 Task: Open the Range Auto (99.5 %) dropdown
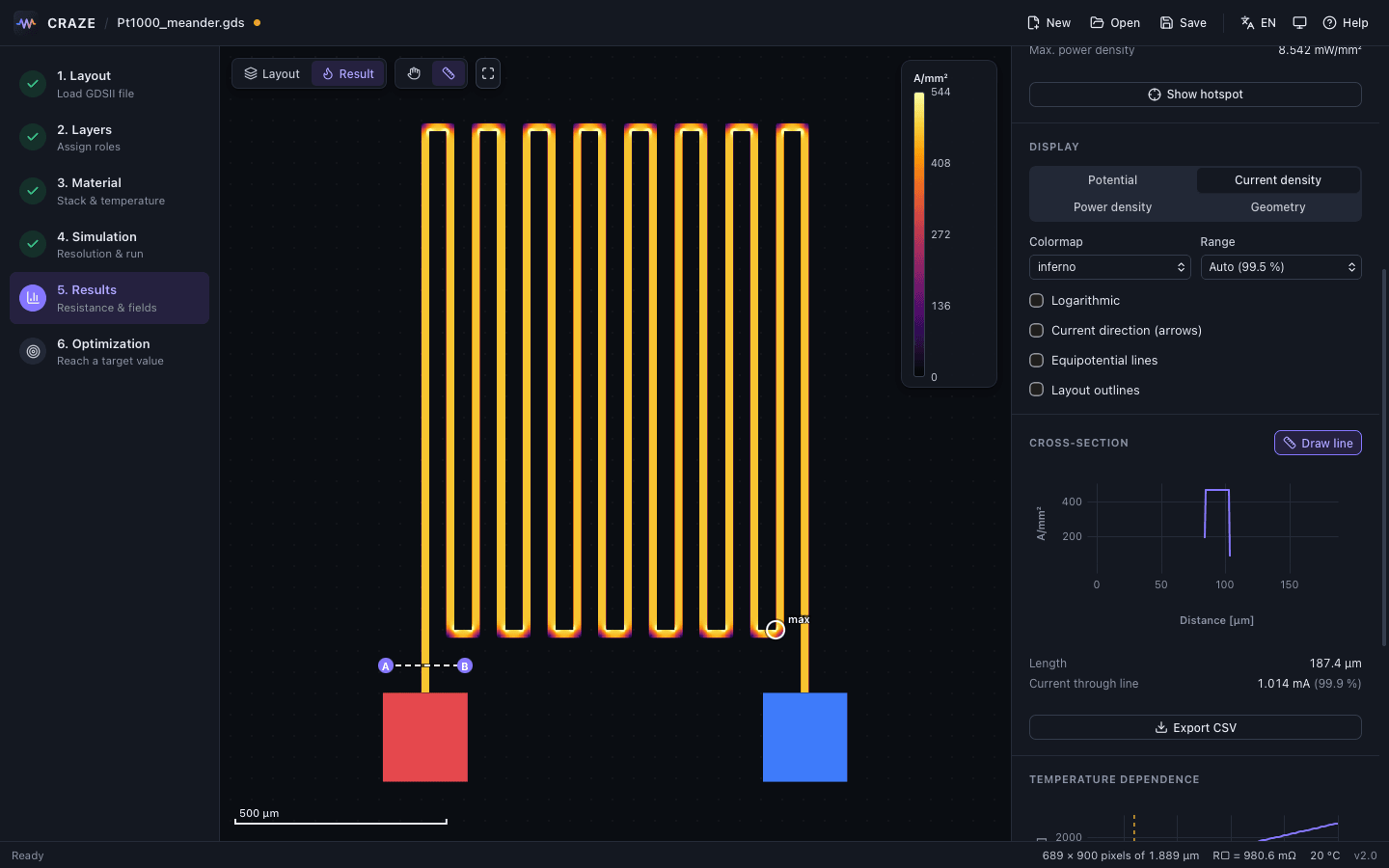pyautogui.click(x=1281, y=267)
